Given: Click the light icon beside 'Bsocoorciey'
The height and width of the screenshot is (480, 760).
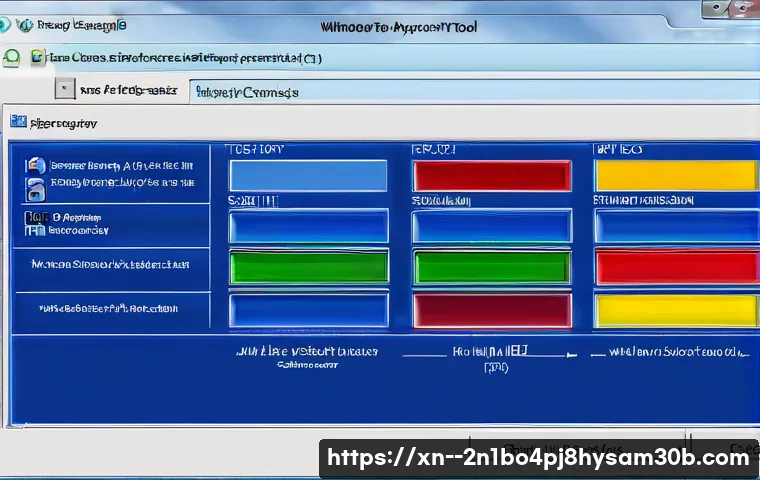Looking at the screenshot, I should (35, 230).
